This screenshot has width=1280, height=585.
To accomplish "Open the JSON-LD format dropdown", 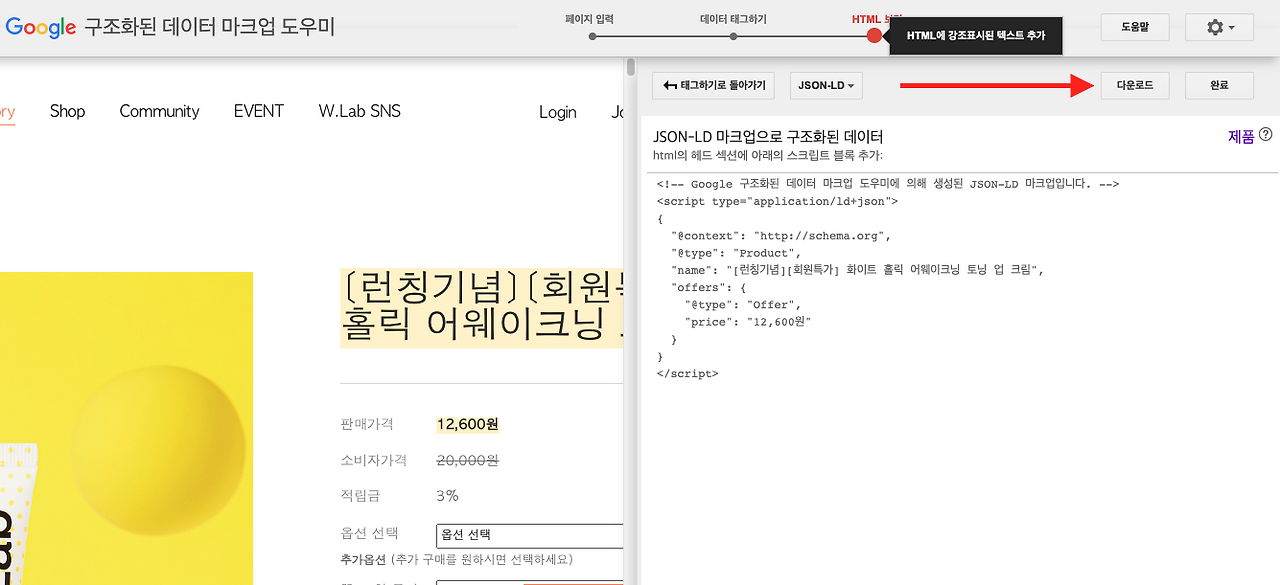I will [x=825, y=85].
